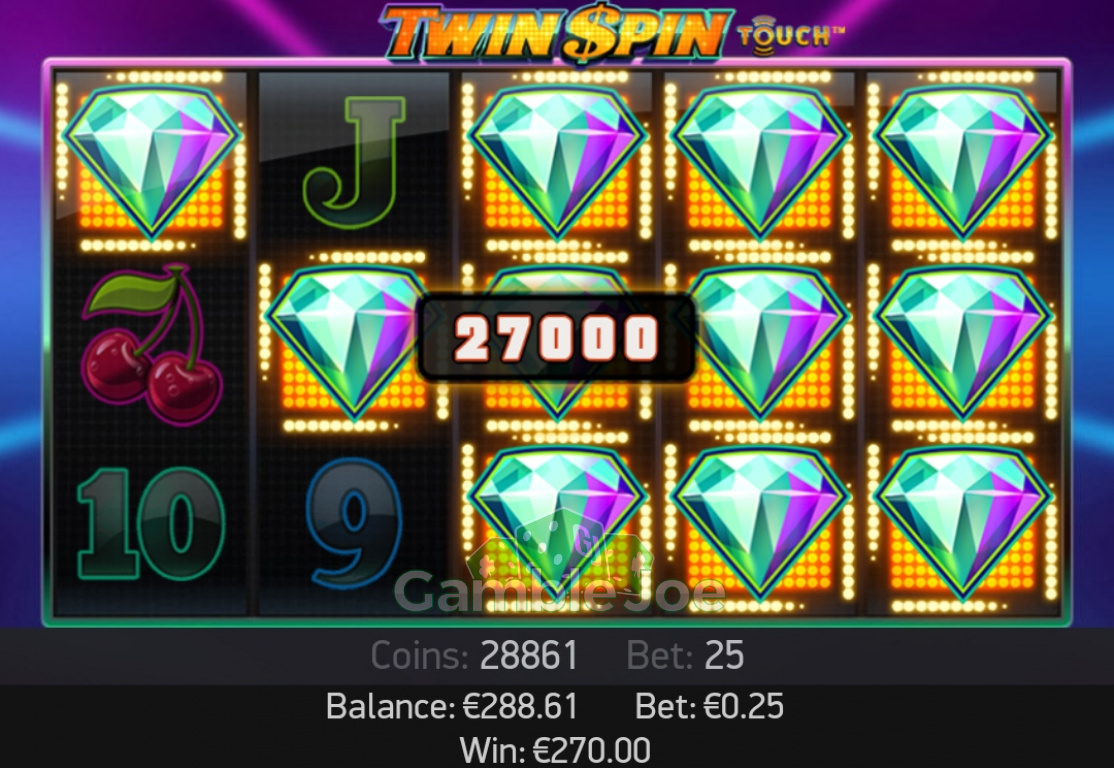Tap the cherries symbol on the first reel
Viewport: 1114px width, 768px height.
[x=152, y=345]
